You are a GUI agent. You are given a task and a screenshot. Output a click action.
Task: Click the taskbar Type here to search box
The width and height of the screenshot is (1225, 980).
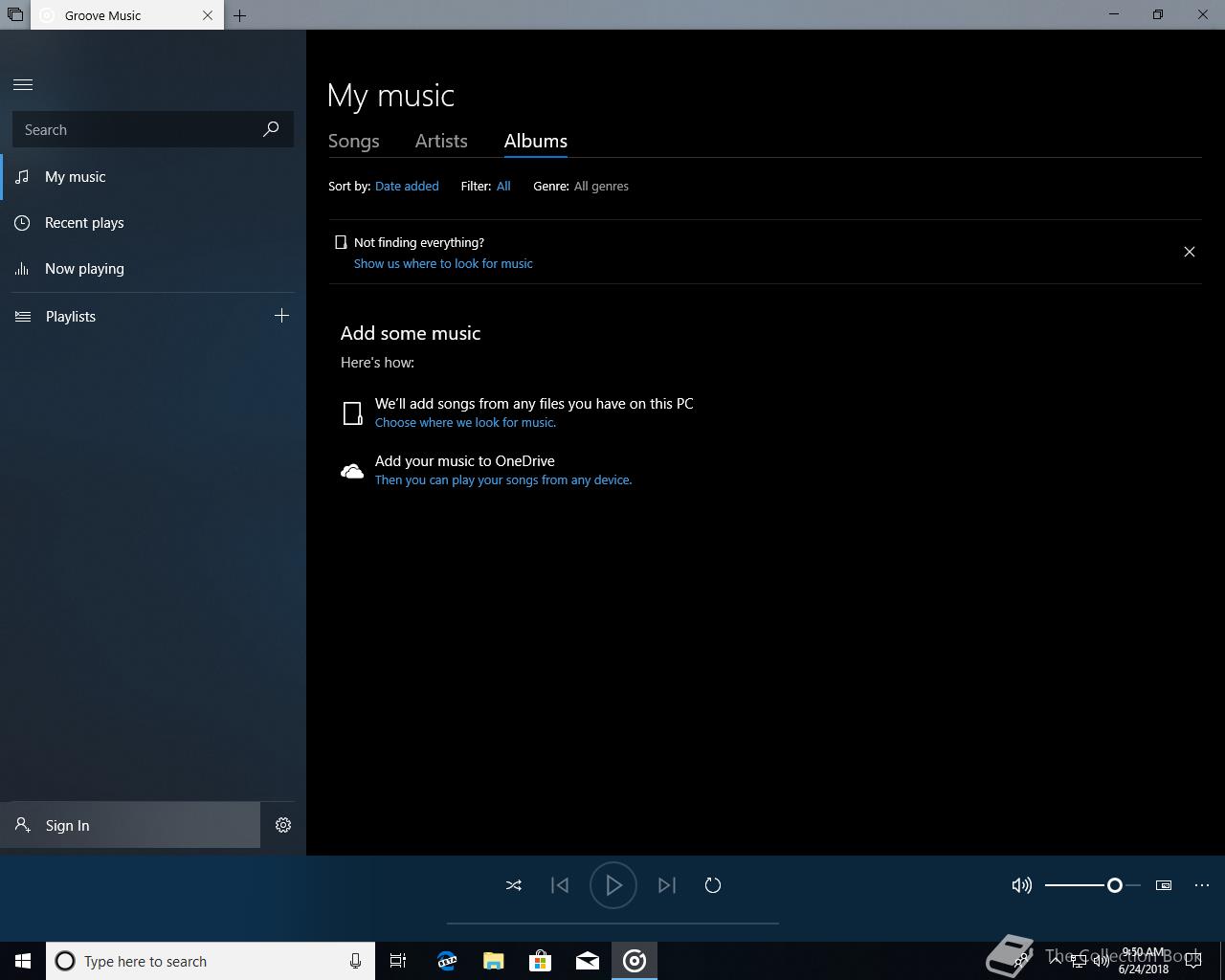click(x=211, y=961)
